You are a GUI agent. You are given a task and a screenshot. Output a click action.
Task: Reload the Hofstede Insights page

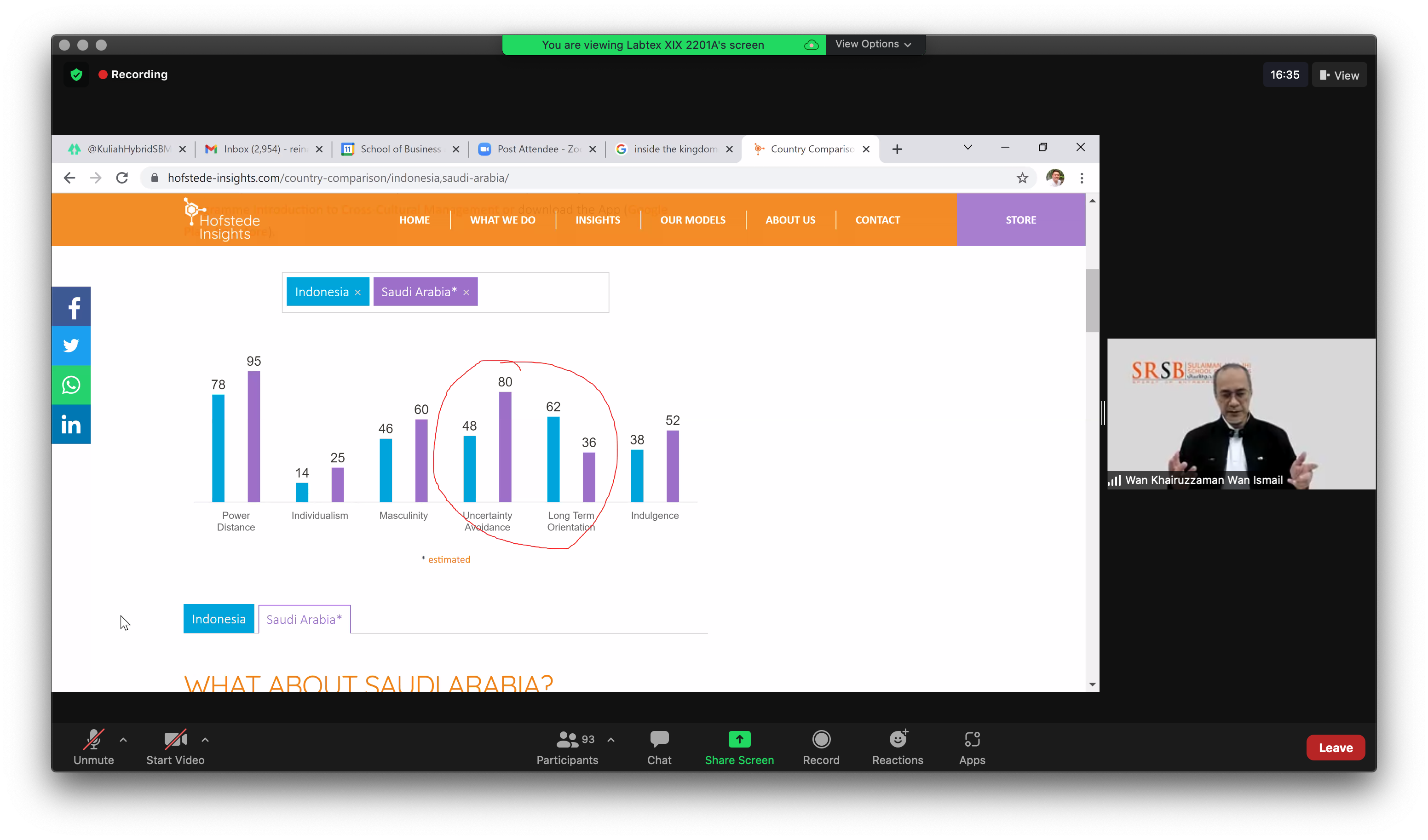click(x=122, y=178)
